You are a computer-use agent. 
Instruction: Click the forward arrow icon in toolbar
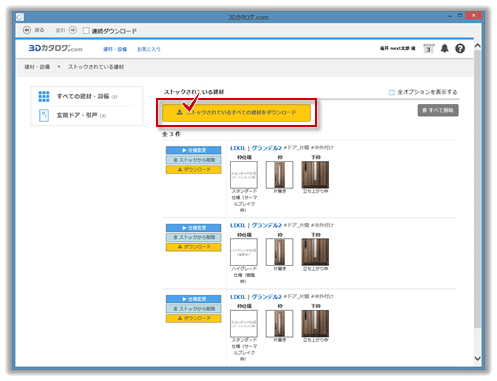point(73,30)
